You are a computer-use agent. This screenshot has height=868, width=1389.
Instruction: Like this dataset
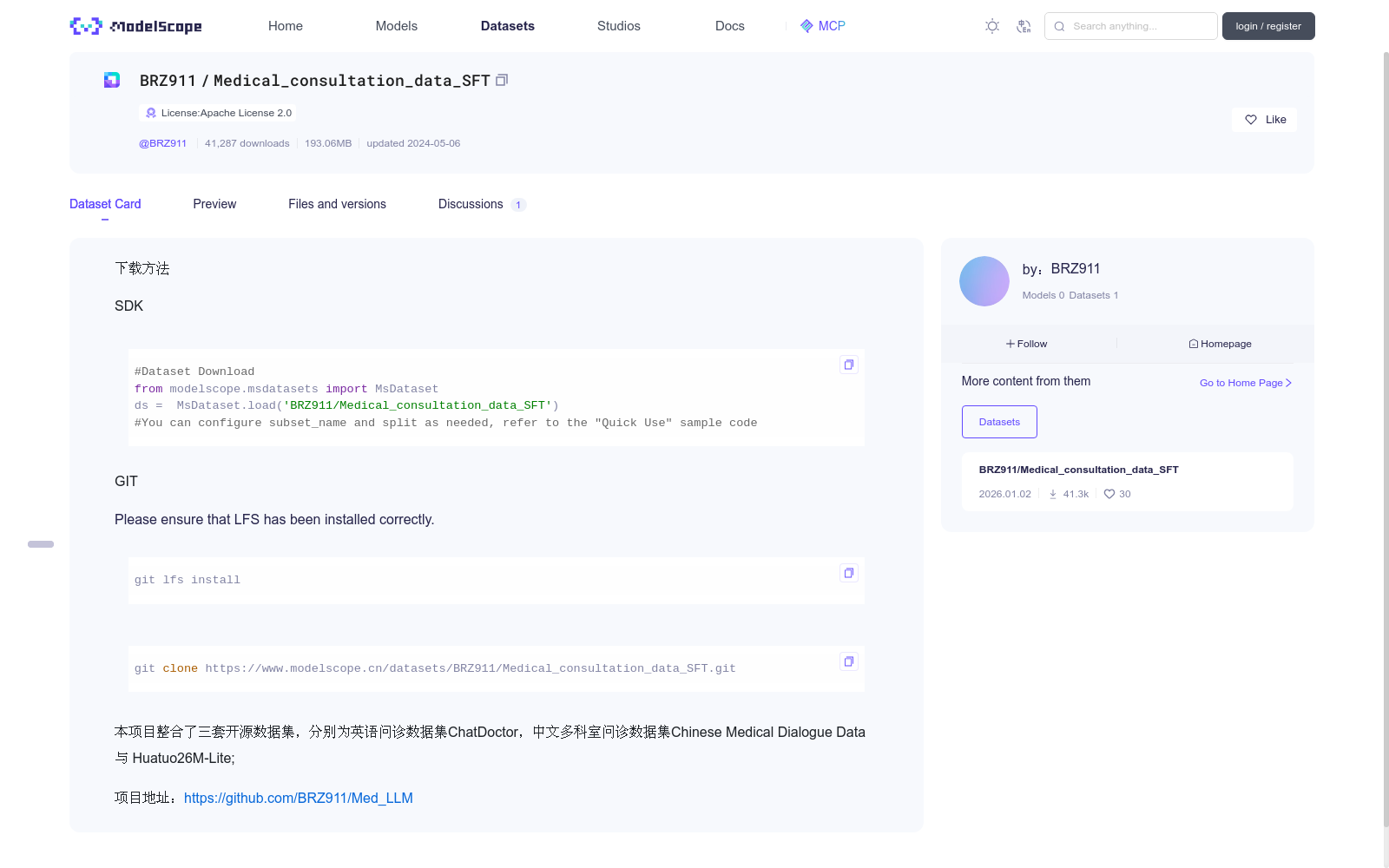[x=1264, y=120]
